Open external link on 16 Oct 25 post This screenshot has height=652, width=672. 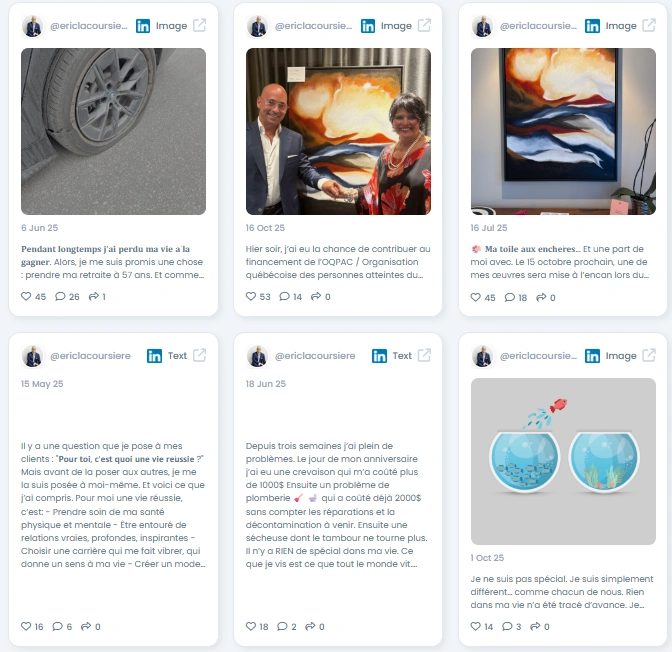pyautogui.click(x=424, y=25)
